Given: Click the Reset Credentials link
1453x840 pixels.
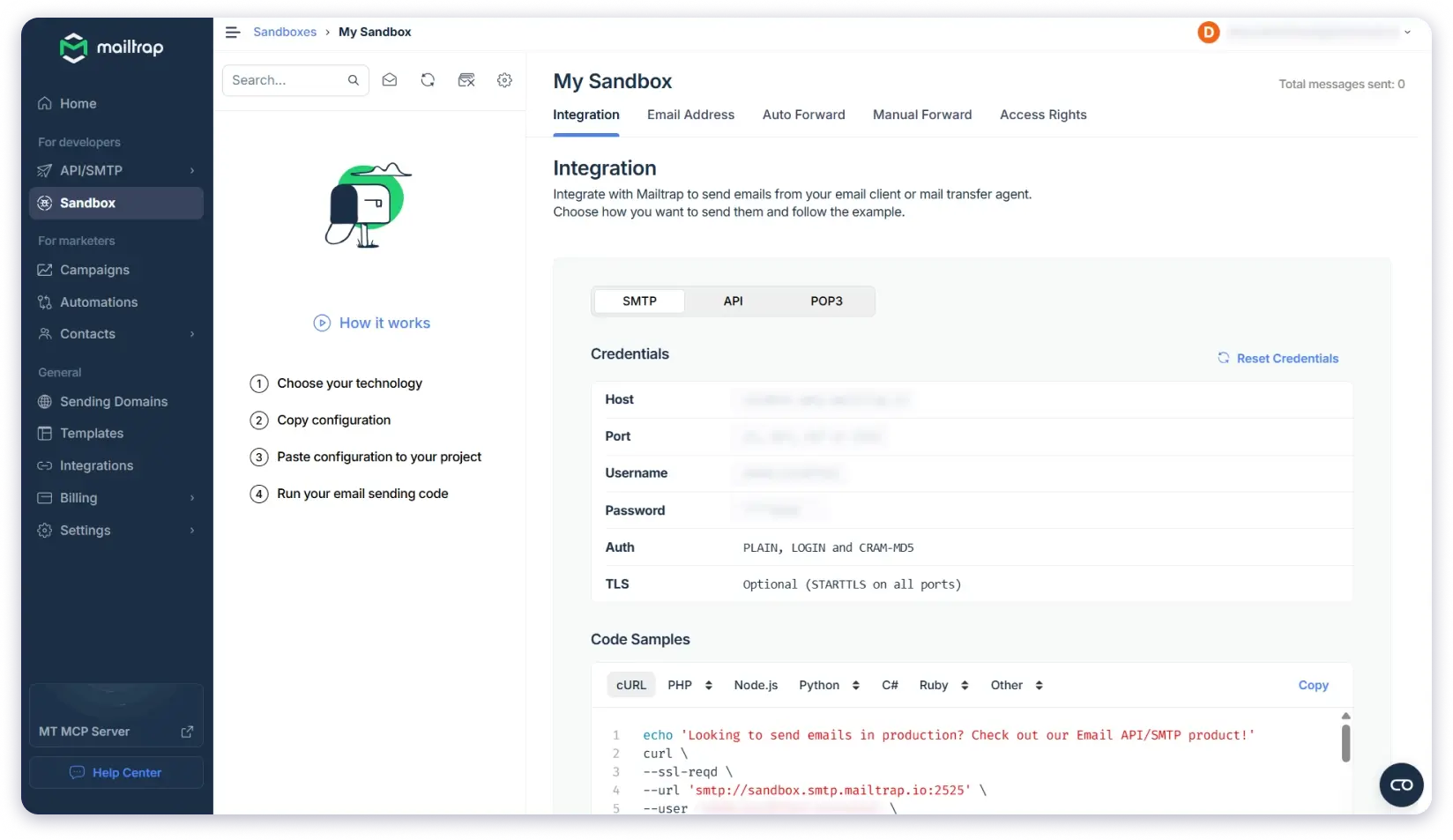Looking at the screenshot, I should pyautogui.click(x=1287, y=359).
